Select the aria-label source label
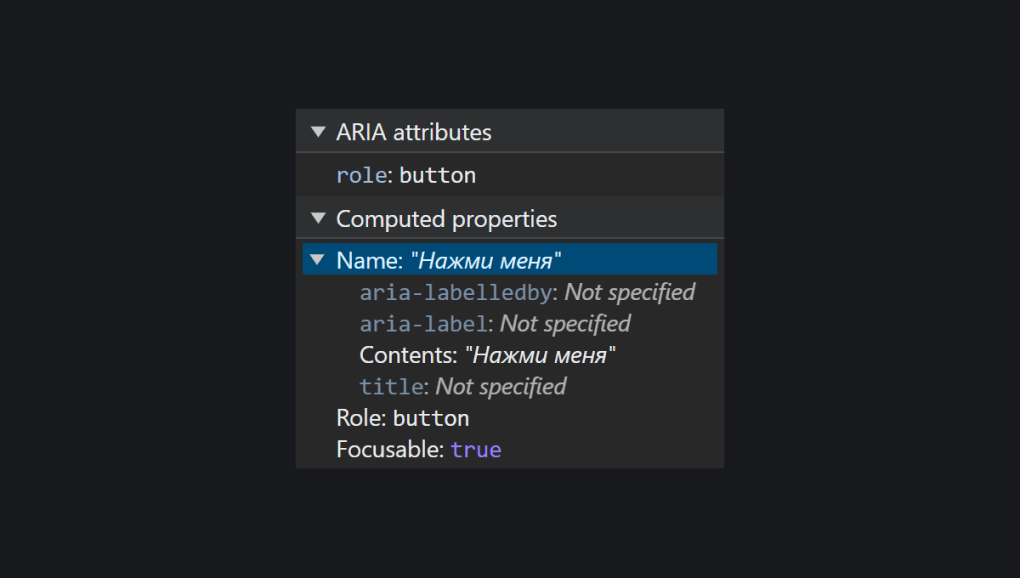The height and width of the screenshot is (578, 1020). click(x=423, y=323)
